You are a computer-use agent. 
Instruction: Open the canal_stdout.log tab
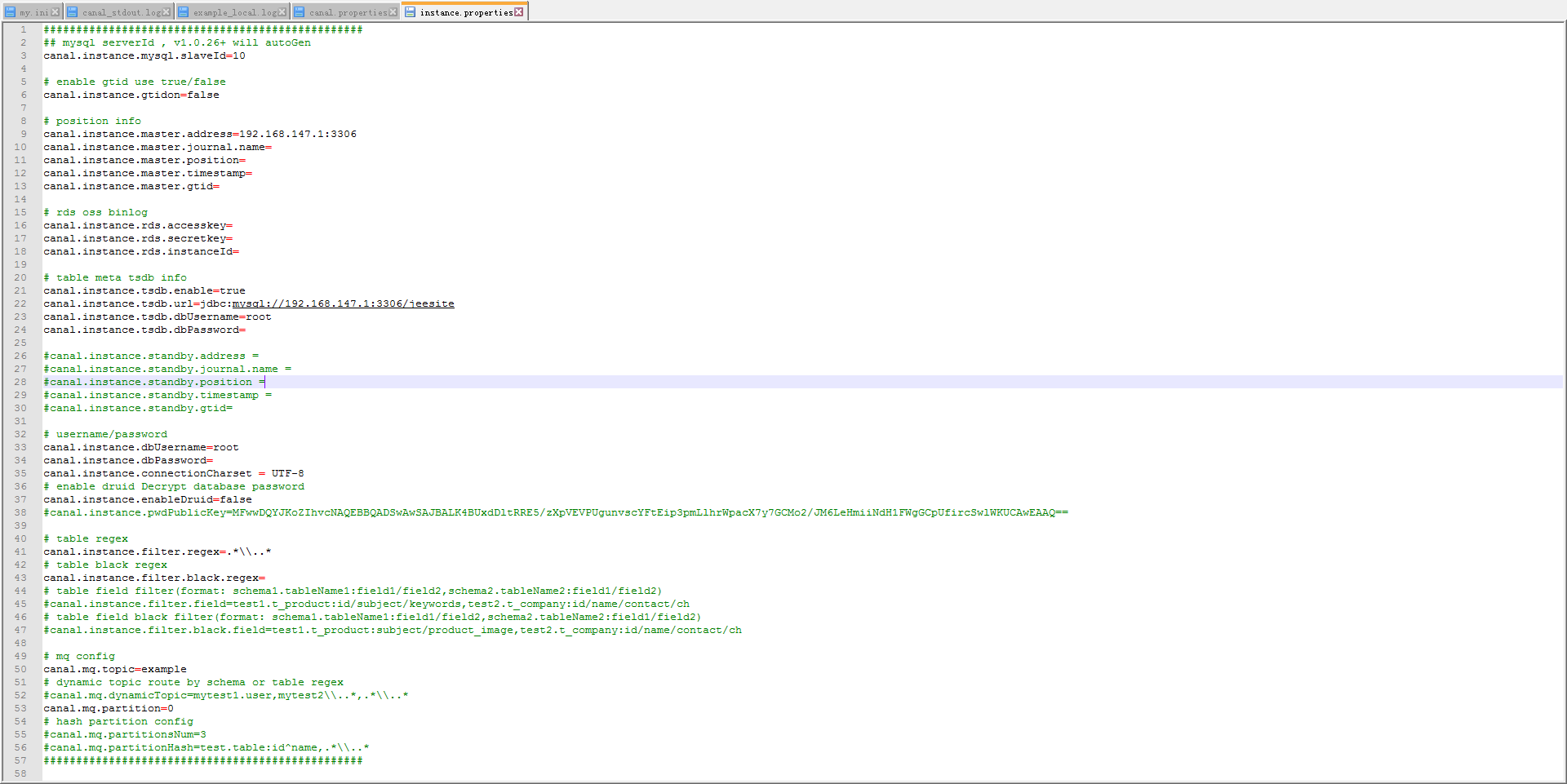[x=118, y=12]
